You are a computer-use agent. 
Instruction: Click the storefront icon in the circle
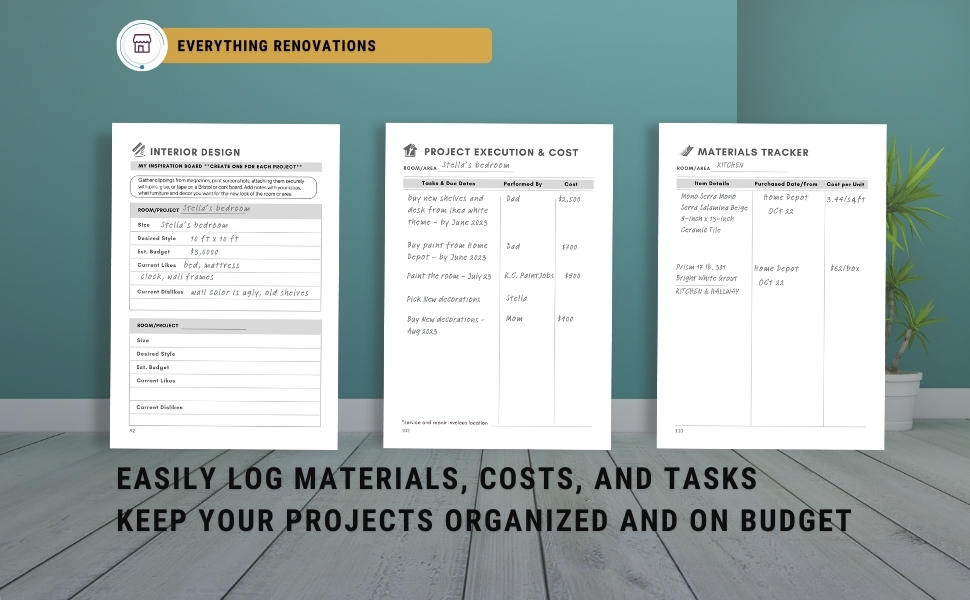tap(142, 45)
